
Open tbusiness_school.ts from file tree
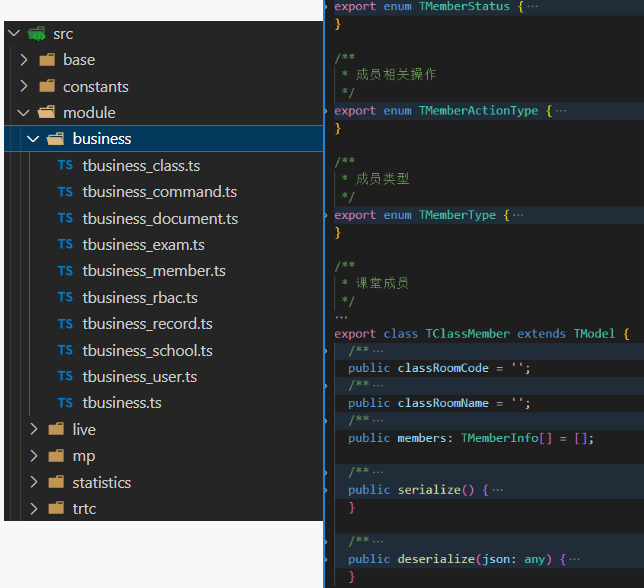147,350
